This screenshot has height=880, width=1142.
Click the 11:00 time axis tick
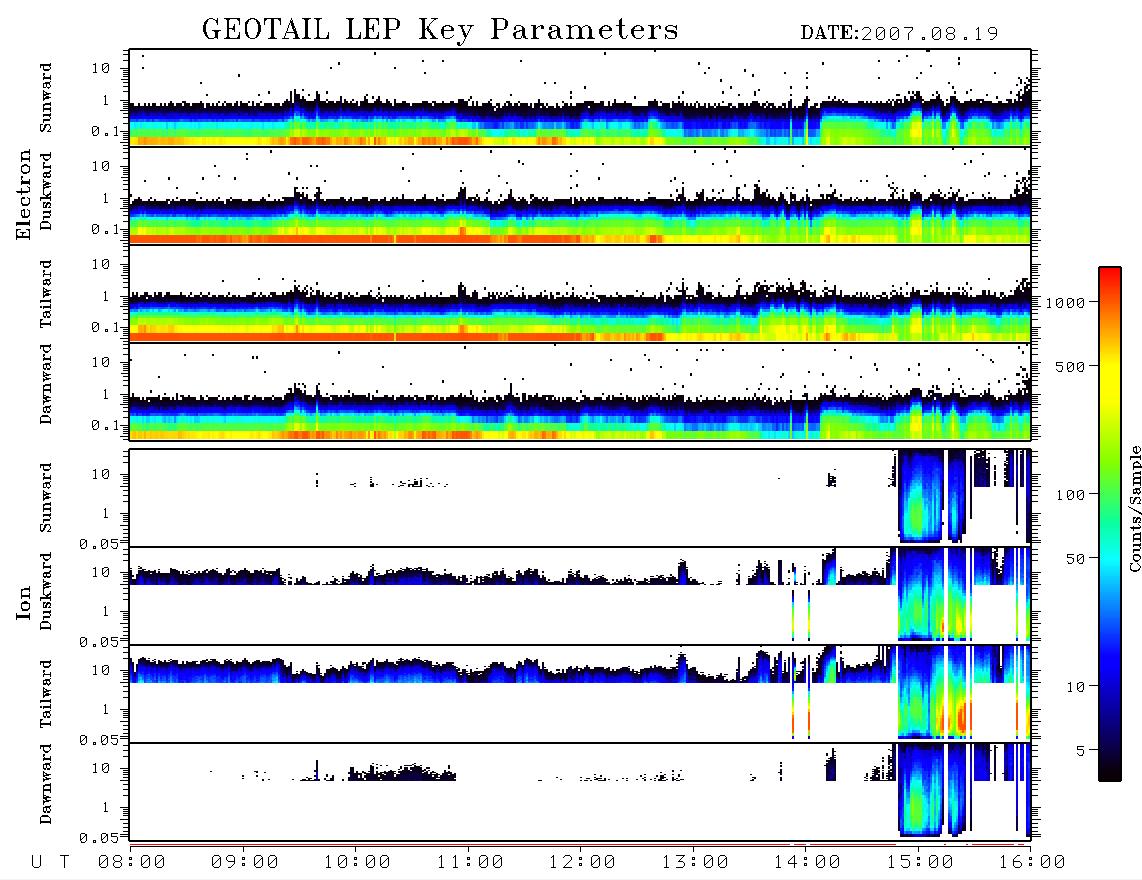[470, 862]
